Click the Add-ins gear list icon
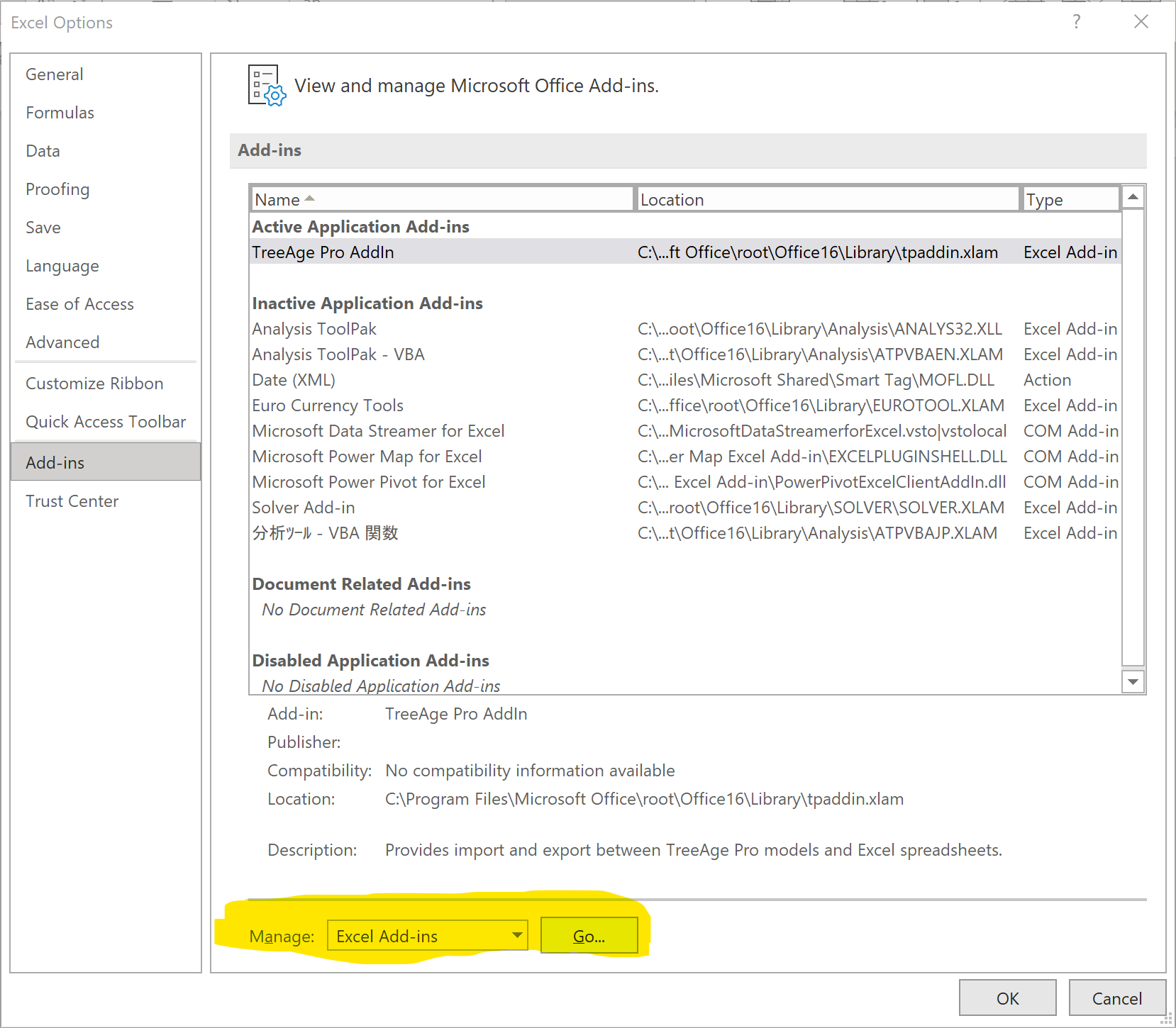Image resolution: width=1176 pixels, height=1028 pixels. 266,86
